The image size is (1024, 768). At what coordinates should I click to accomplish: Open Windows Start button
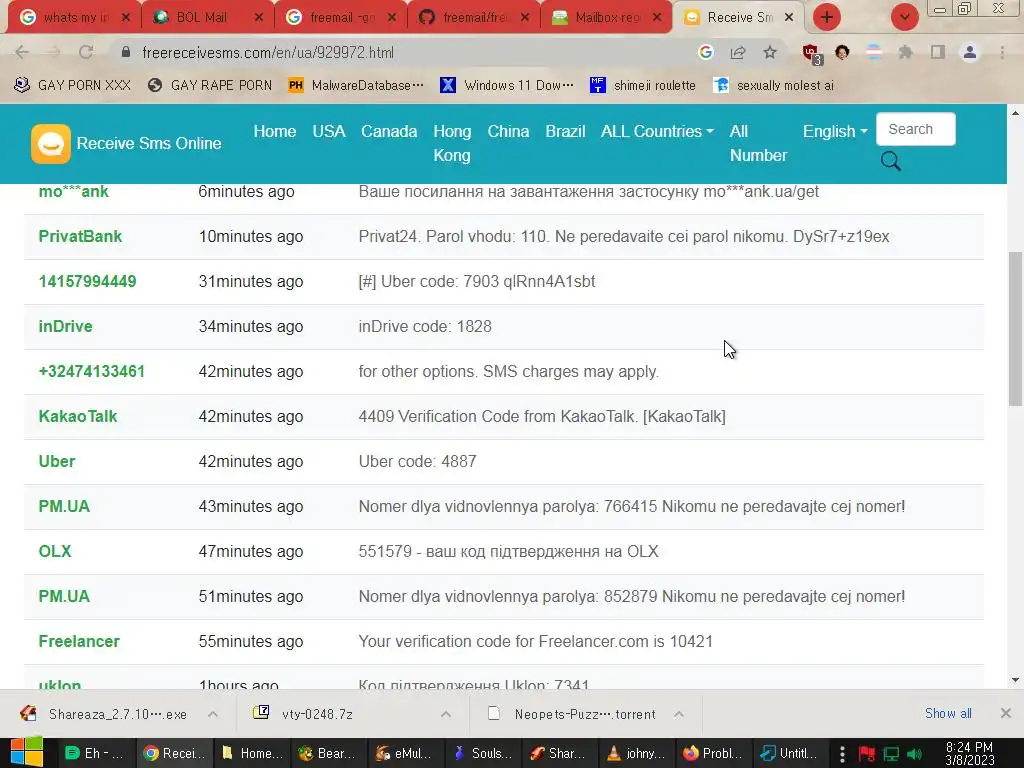point(26,752)
